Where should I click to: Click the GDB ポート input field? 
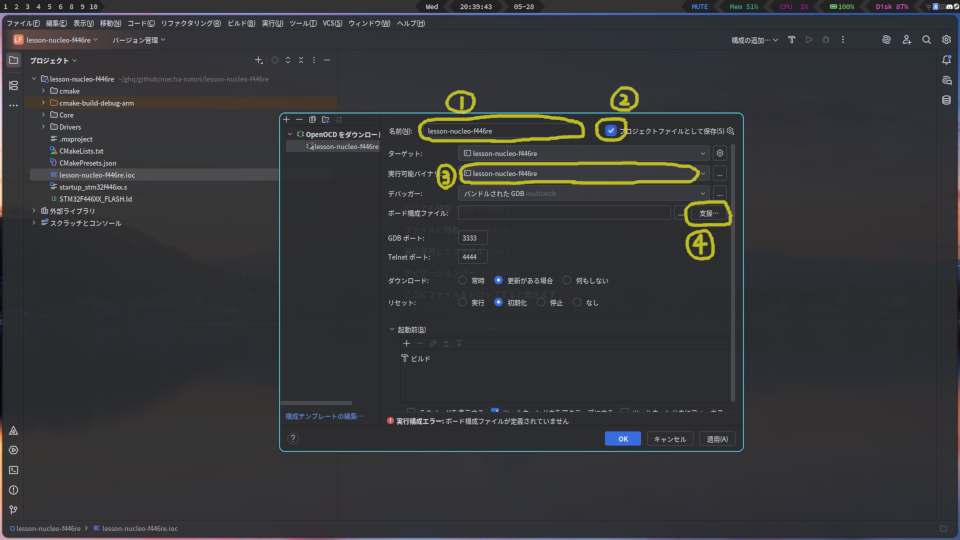[473, 238]
